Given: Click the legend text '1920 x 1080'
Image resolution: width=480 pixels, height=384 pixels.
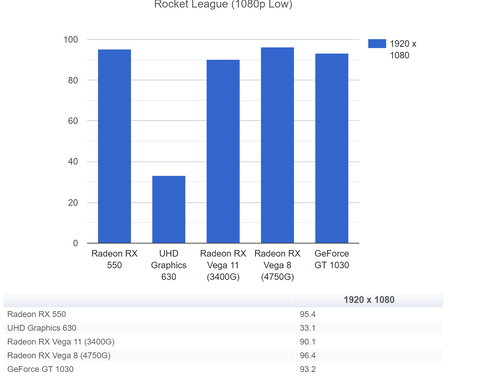Looking at the screenshot, I should click(403, 49).
